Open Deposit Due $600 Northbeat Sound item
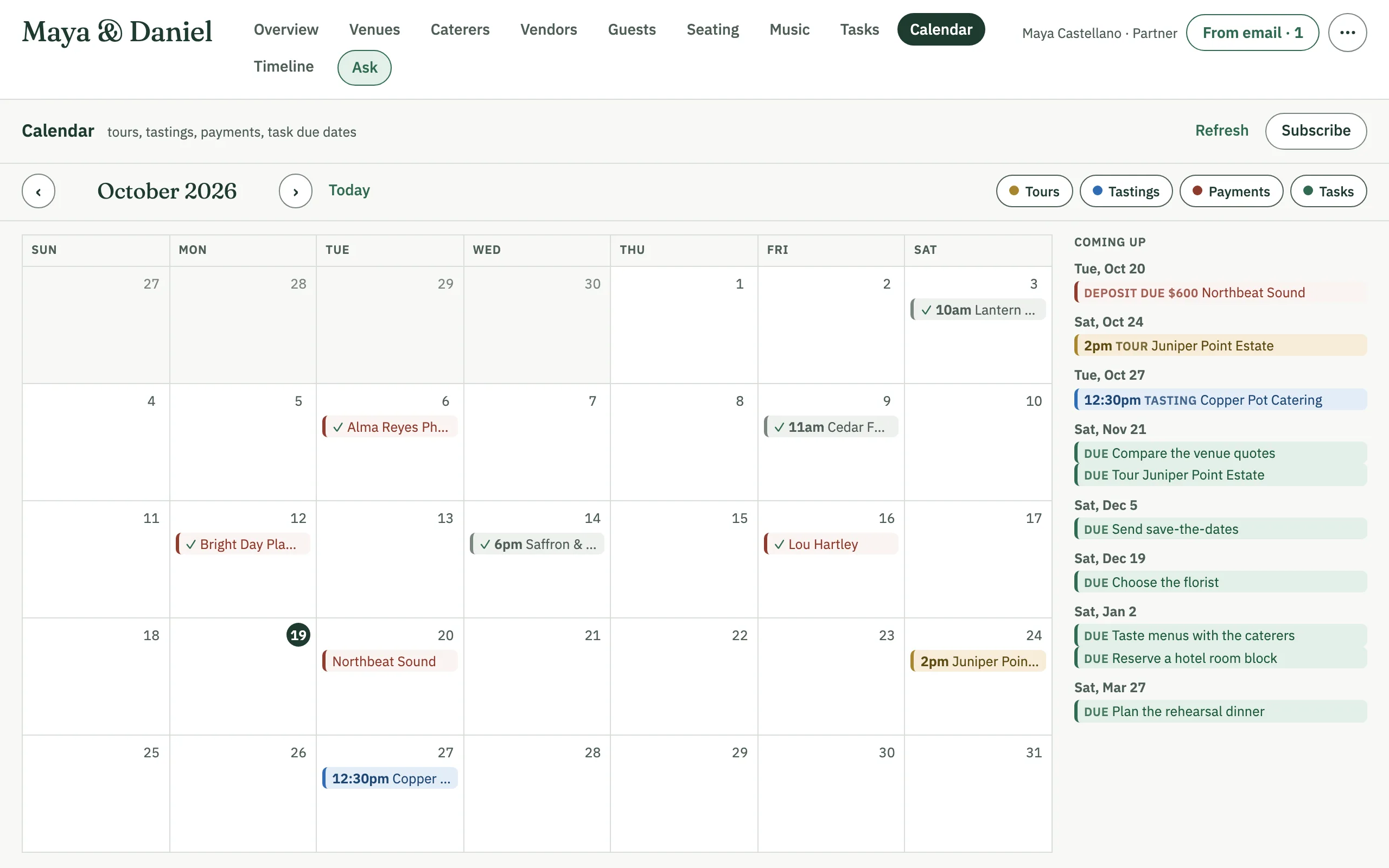This screenshot has width=1389, height=868. (1220, 293)
